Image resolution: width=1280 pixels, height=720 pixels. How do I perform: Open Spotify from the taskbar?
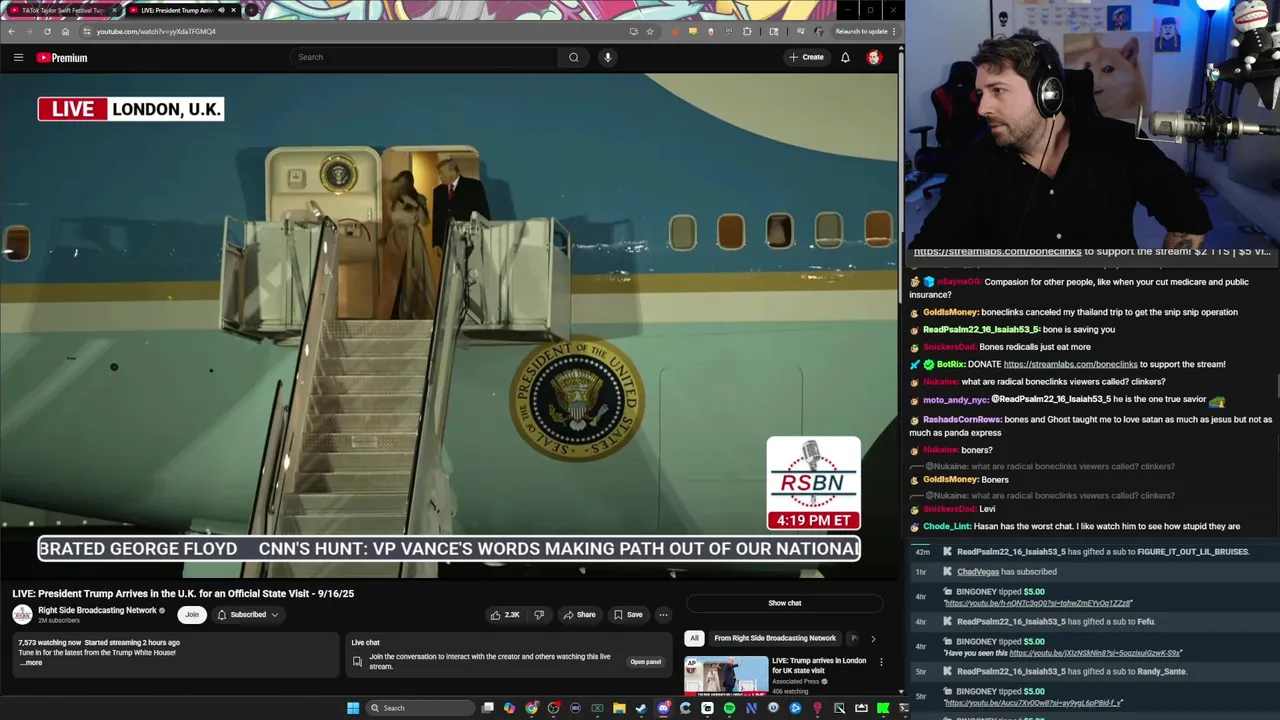tap(729, 708)
